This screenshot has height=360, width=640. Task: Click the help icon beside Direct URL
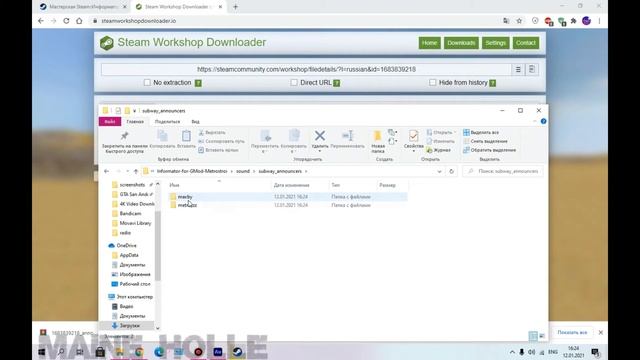point(337,83)
